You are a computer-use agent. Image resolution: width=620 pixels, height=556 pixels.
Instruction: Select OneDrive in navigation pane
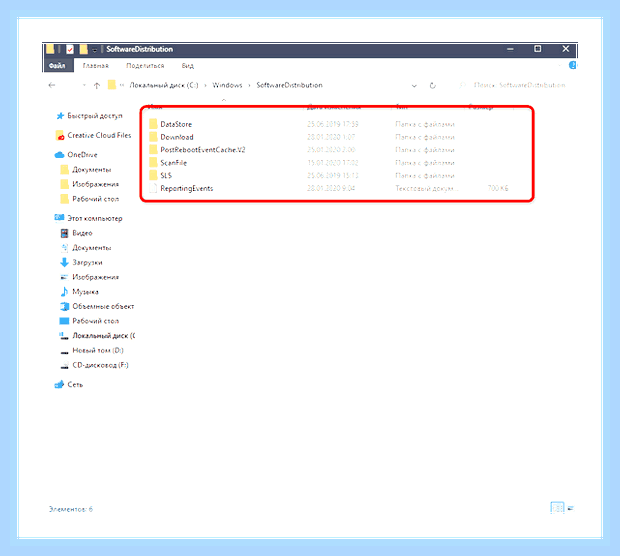82,155
